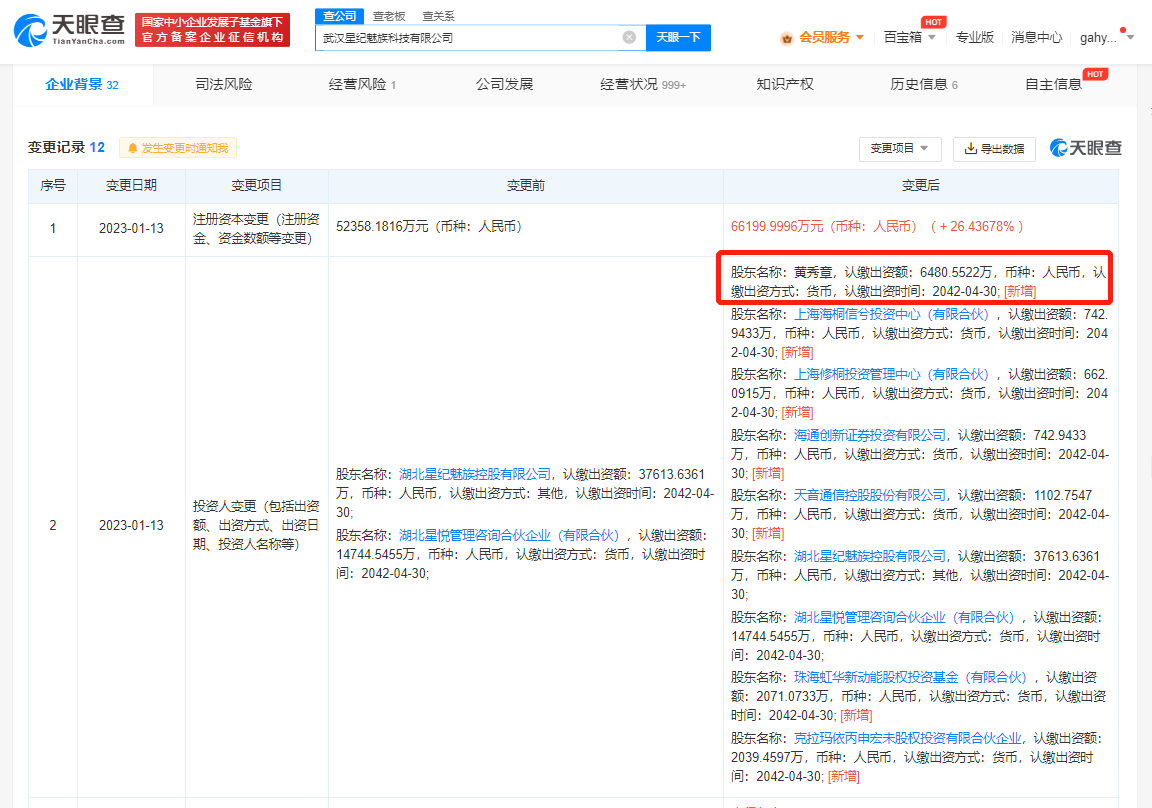Click the 天眼一下 search button
Image resolution: width=1152 pixels, height=808 pixels.
pyautogui.click(x=680, y=37)
